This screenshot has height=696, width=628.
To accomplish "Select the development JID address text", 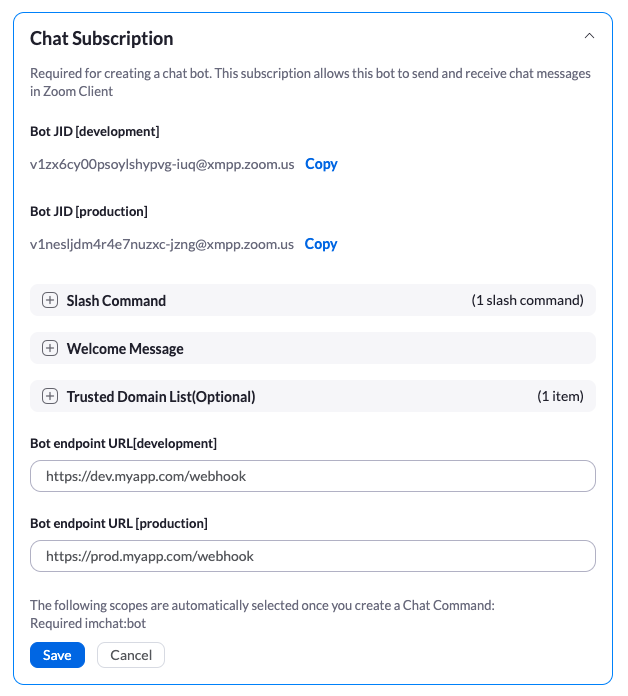I will click(x=162, y=164).
